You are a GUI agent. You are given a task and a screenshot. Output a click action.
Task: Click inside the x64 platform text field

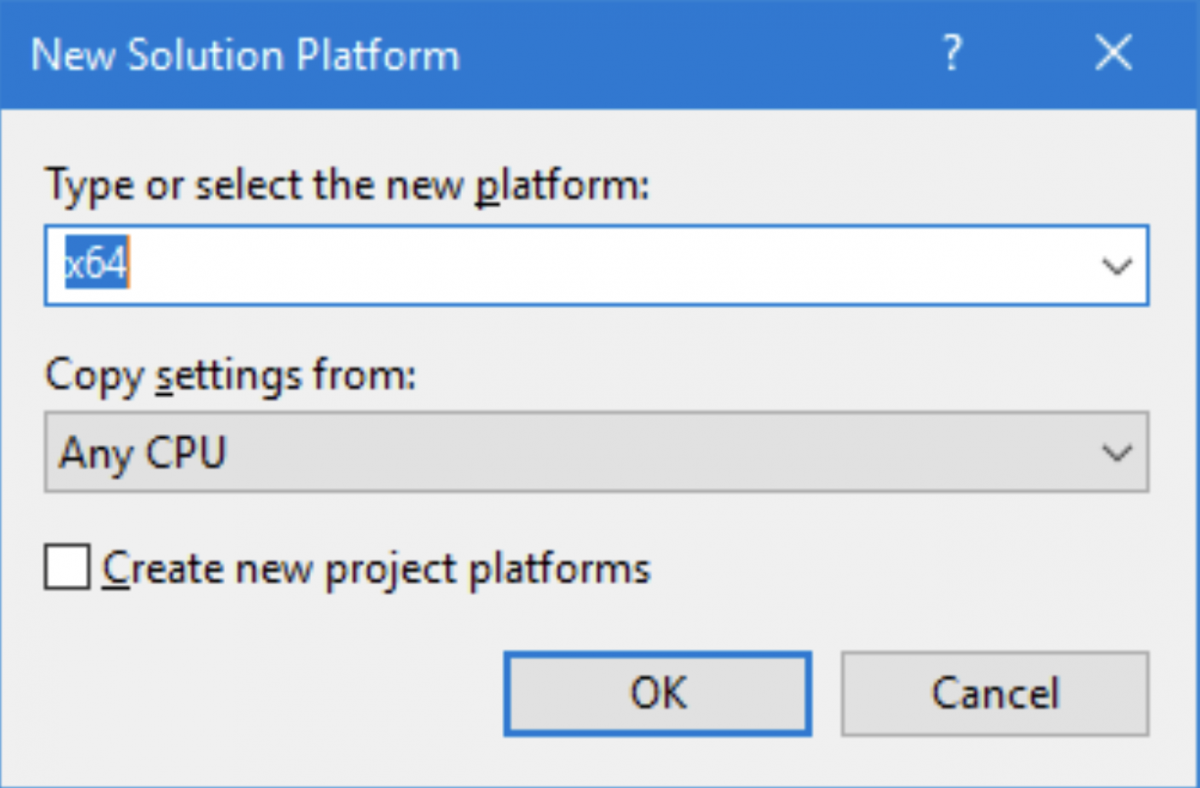[400, 264]
